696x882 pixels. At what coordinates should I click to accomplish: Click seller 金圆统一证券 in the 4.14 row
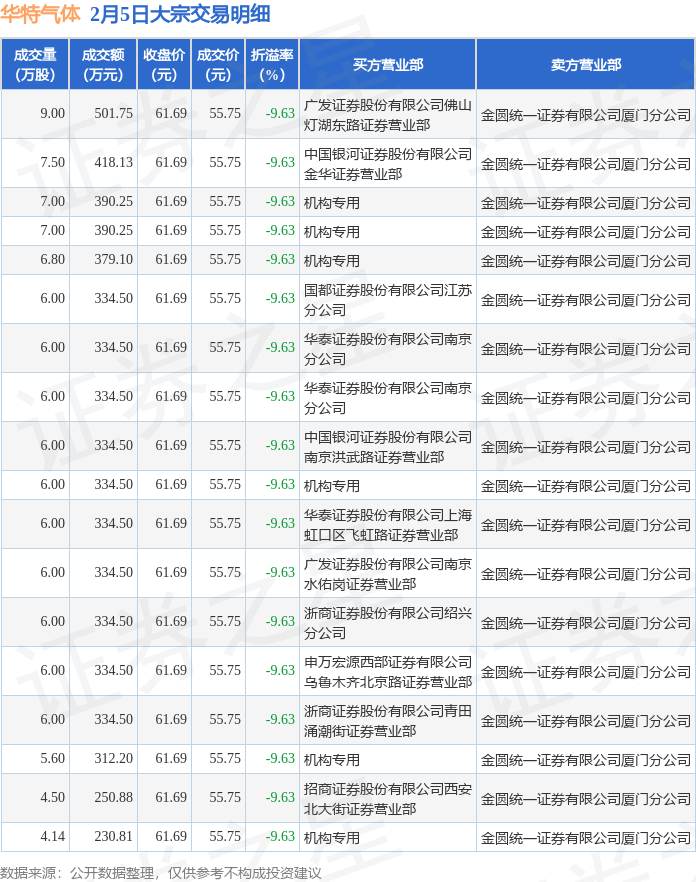click(x=586, y=838)
